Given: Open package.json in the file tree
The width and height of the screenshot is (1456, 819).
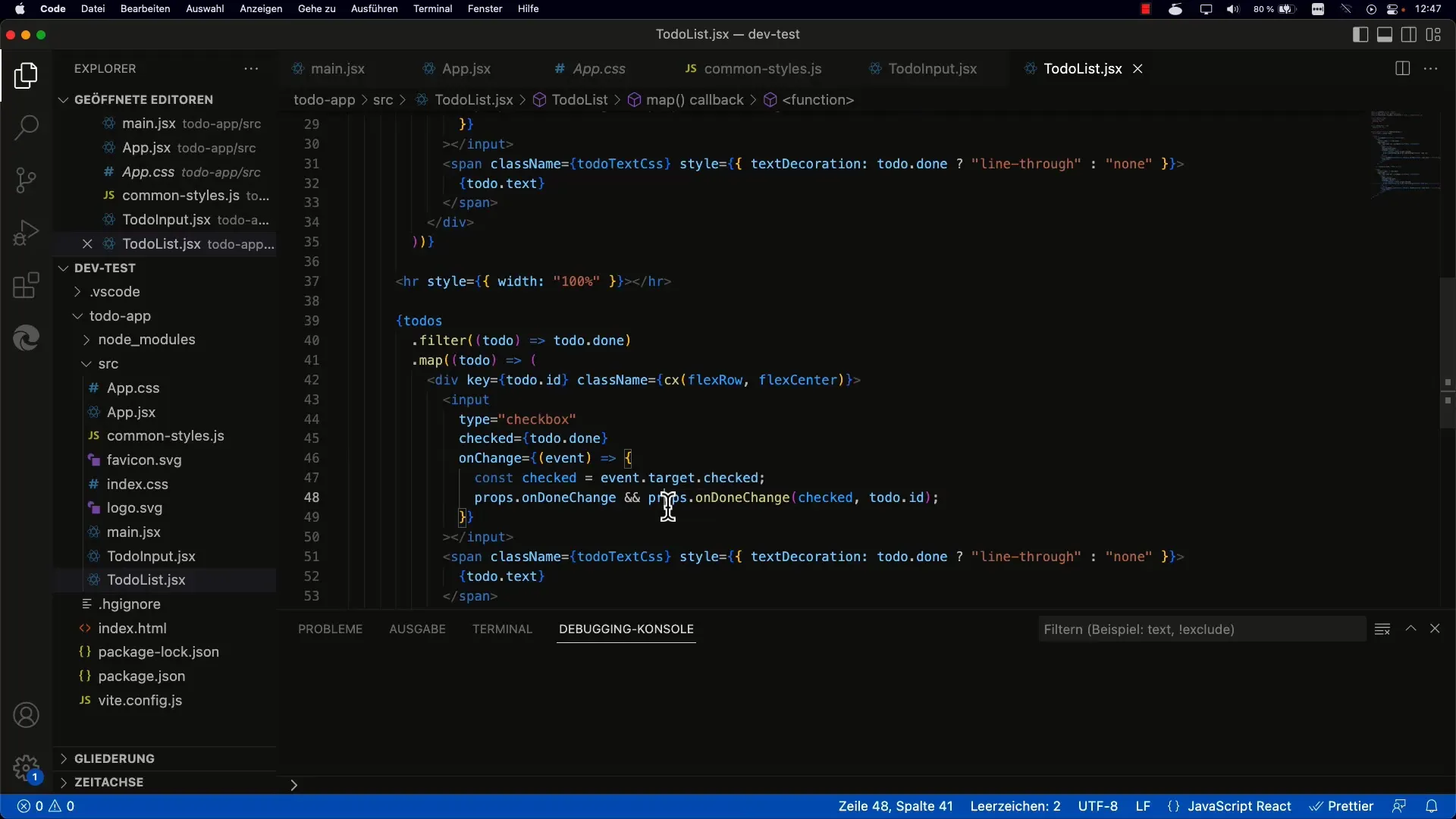Looking at the screenshot, I should (x=141, y=676).
